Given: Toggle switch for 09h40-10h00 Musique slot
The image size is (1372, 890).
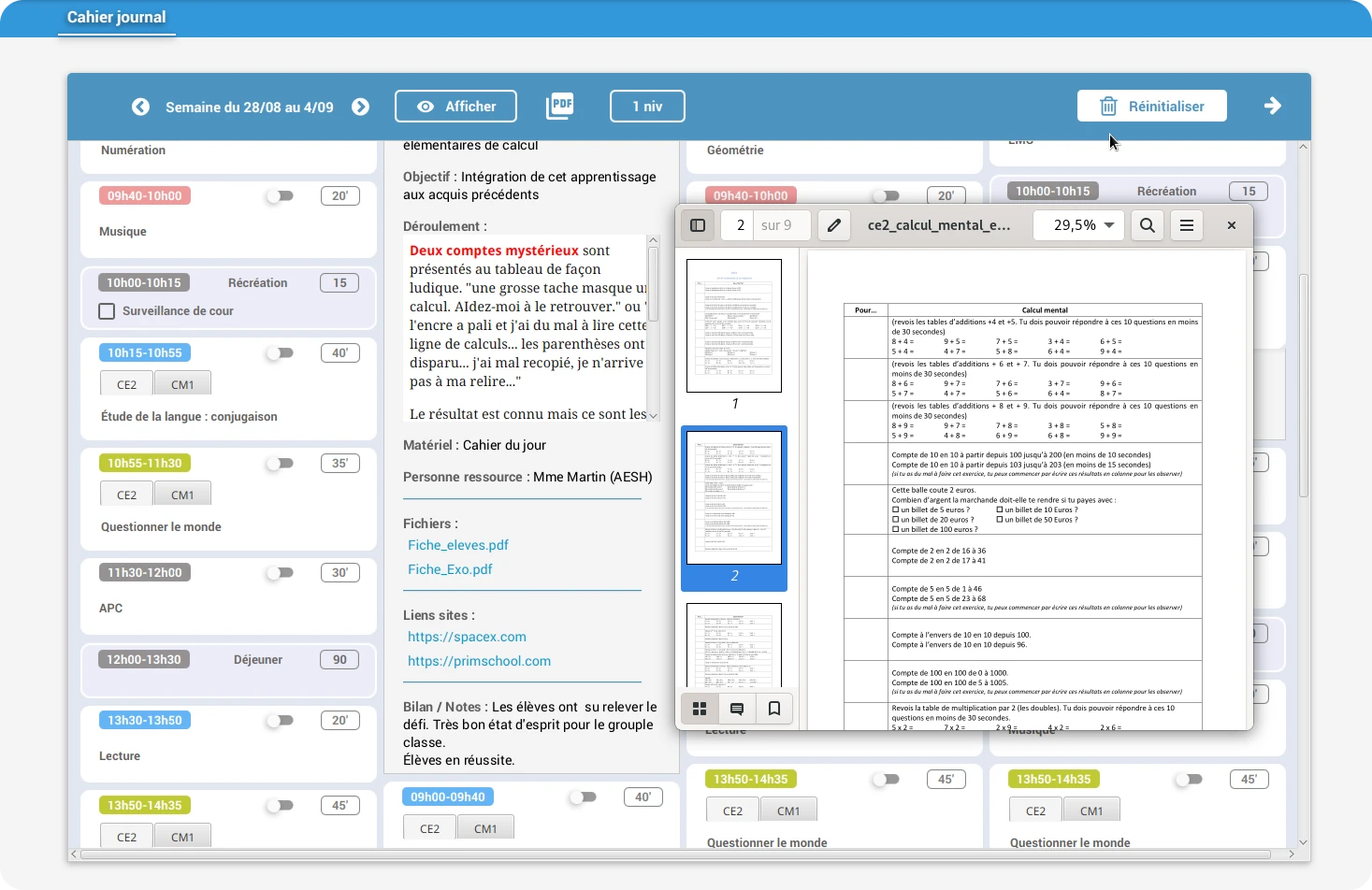Looking at the screenshot, I should pyautogui.click(x=280, y=196).
